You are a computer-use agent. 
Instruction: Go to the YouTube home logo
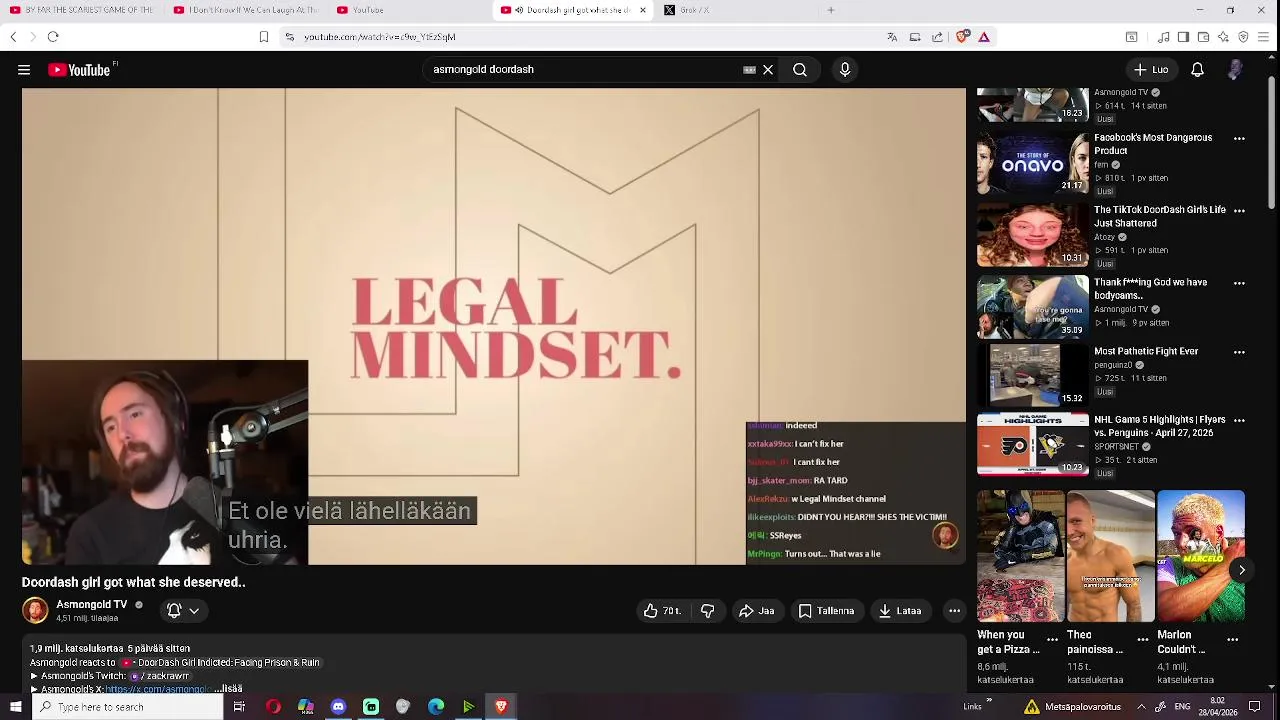click(x=79, y=70)
